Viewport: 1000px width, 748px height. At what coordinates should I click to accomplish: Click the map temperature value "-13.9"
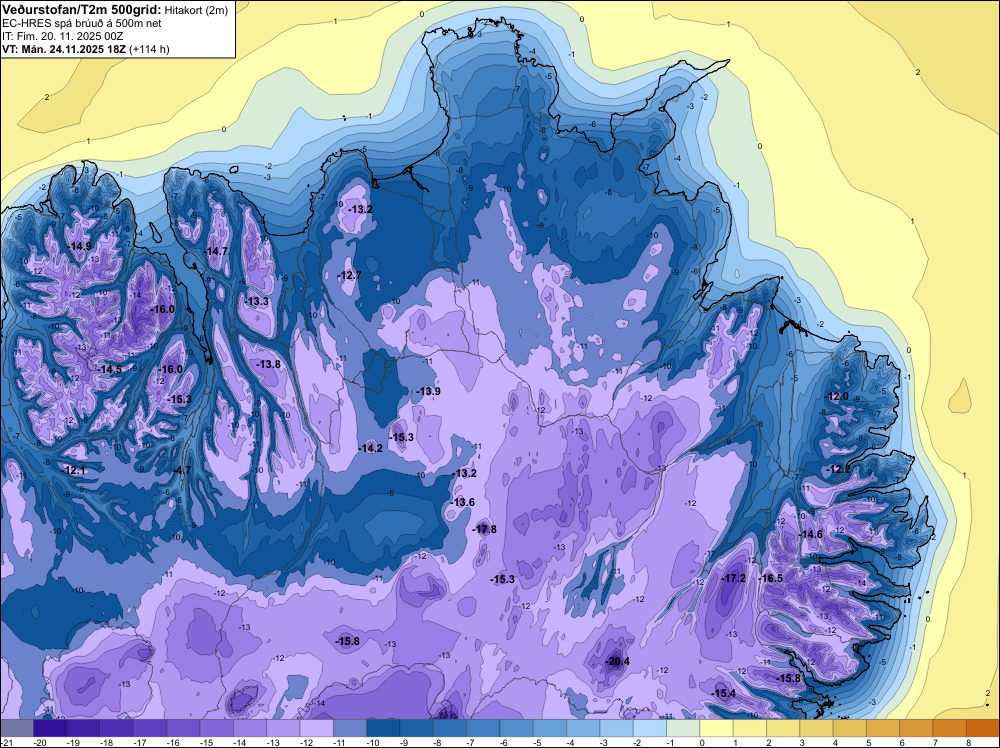pos(429,391)
